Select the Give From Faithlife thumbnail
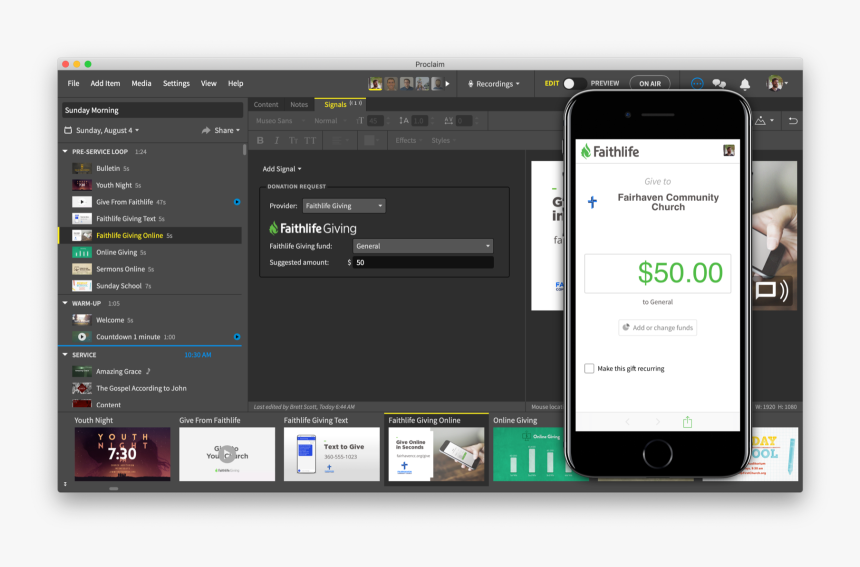Viewport: 860px width, 567px height. 227,454
